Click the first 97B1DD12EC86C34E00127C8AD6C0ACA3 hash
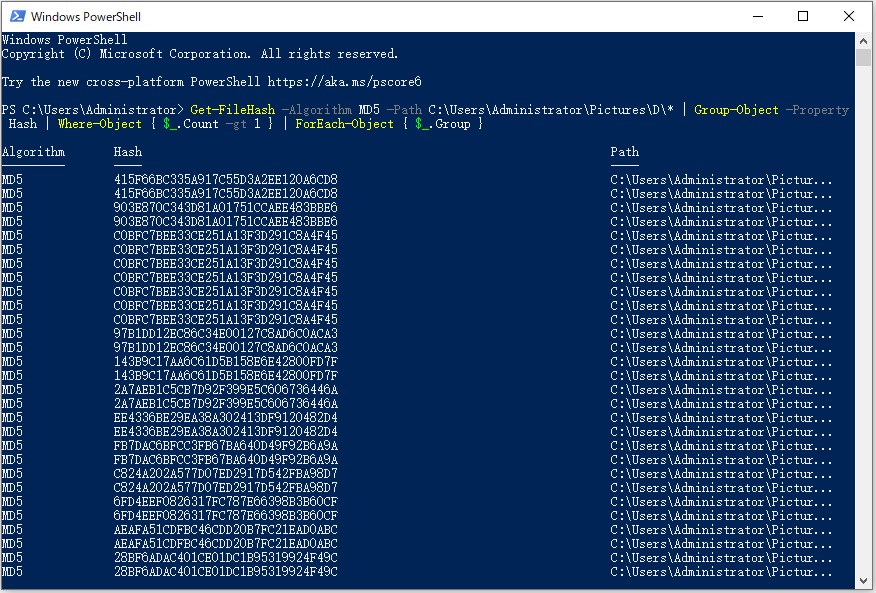 point(226,334)
